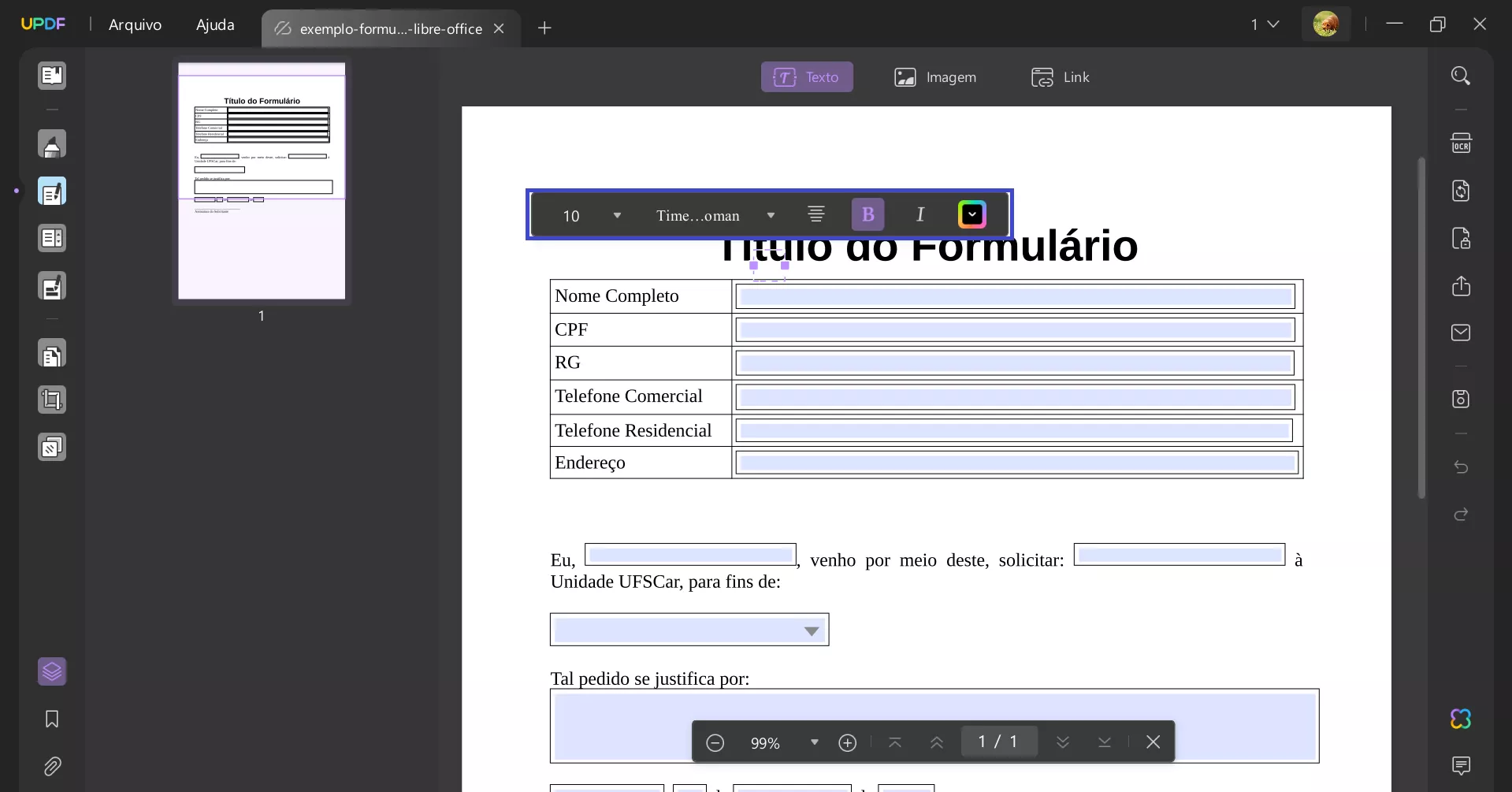Zoom out with the minus button
This screenshot has height=792, width=1512.
(715, 742)
